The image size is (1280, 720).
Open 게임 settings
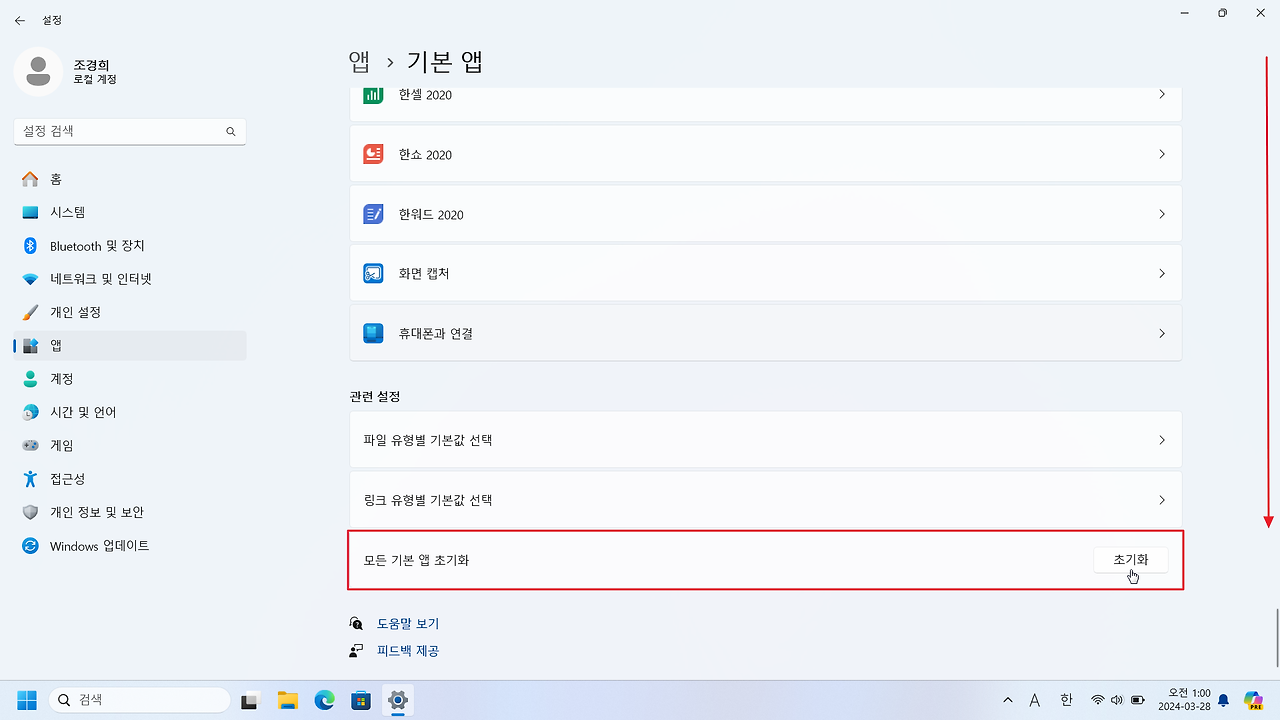pyautogui.click(x=130, y=446)
